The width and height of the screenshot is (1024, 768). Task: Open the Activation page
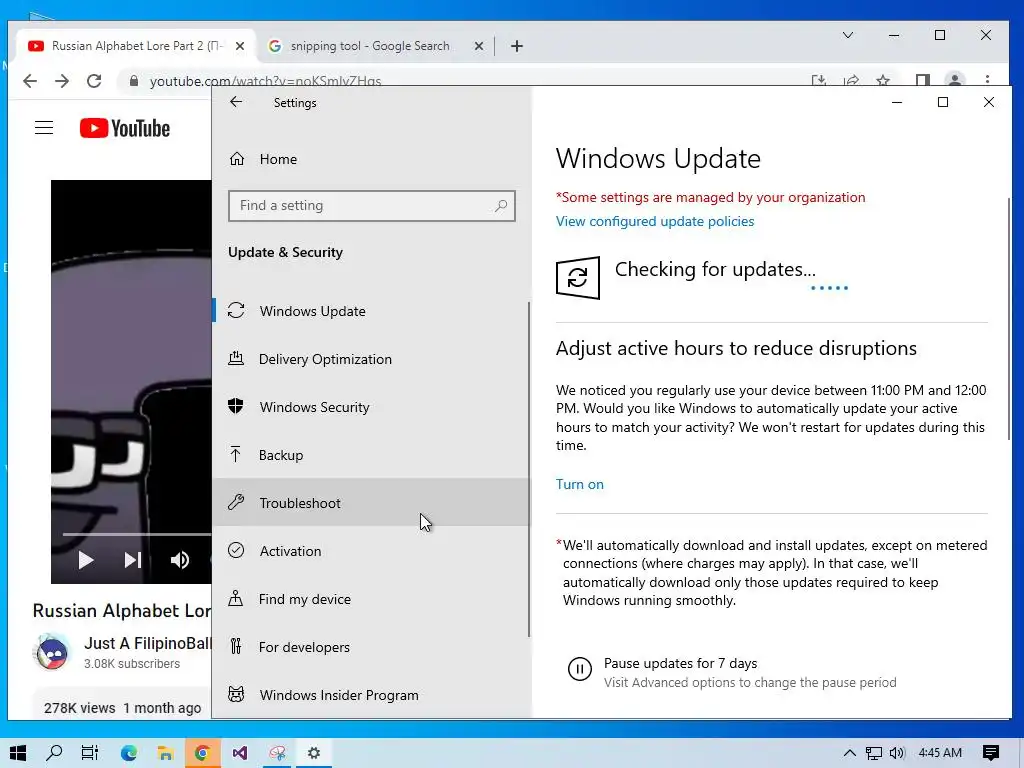(x=371, y=551)
